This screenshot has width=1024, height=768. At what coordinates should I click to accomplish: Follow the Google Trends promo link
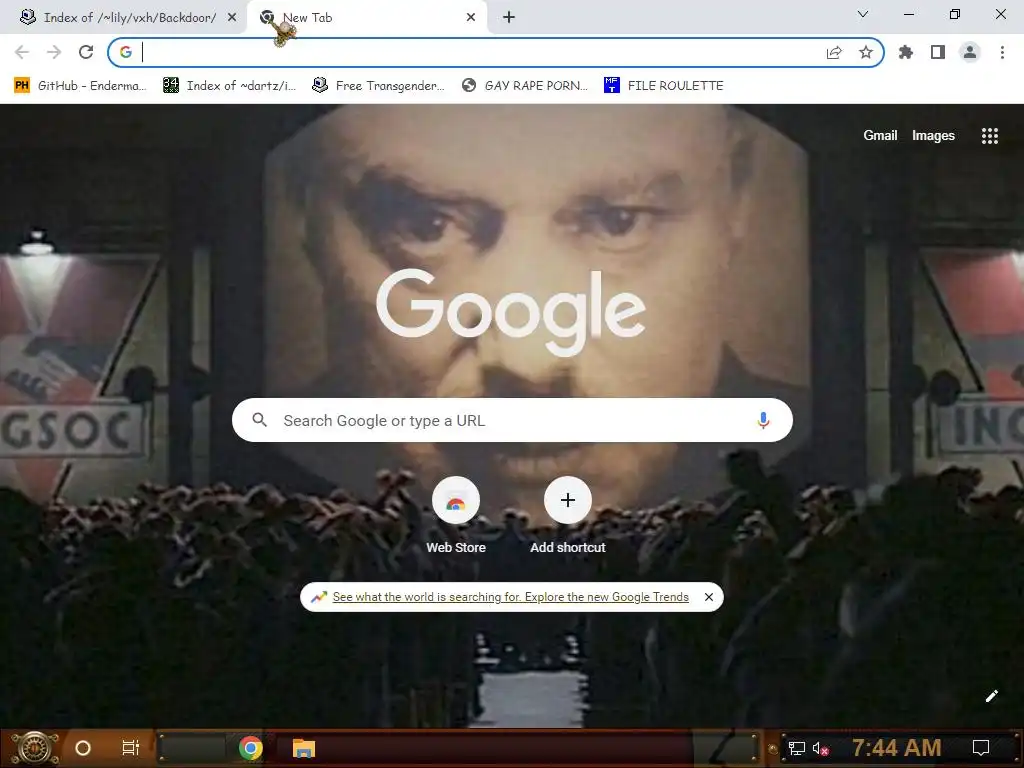[x=510, y=597]
